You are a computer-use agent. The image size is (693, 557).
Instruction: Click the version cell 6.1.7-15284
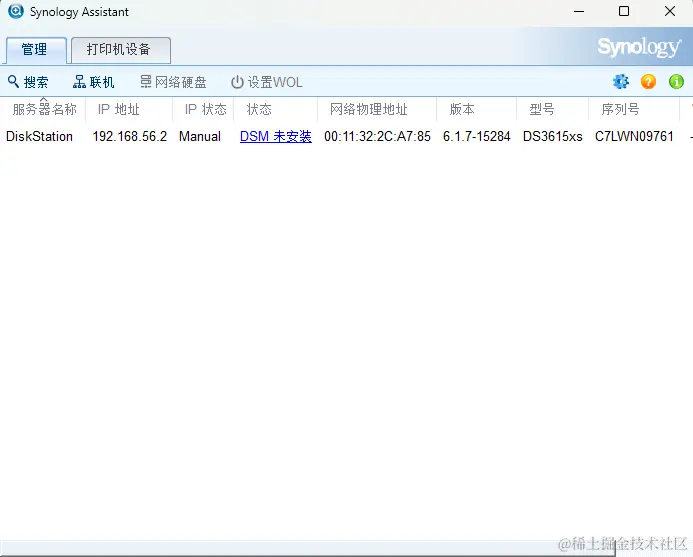(476, 137)
